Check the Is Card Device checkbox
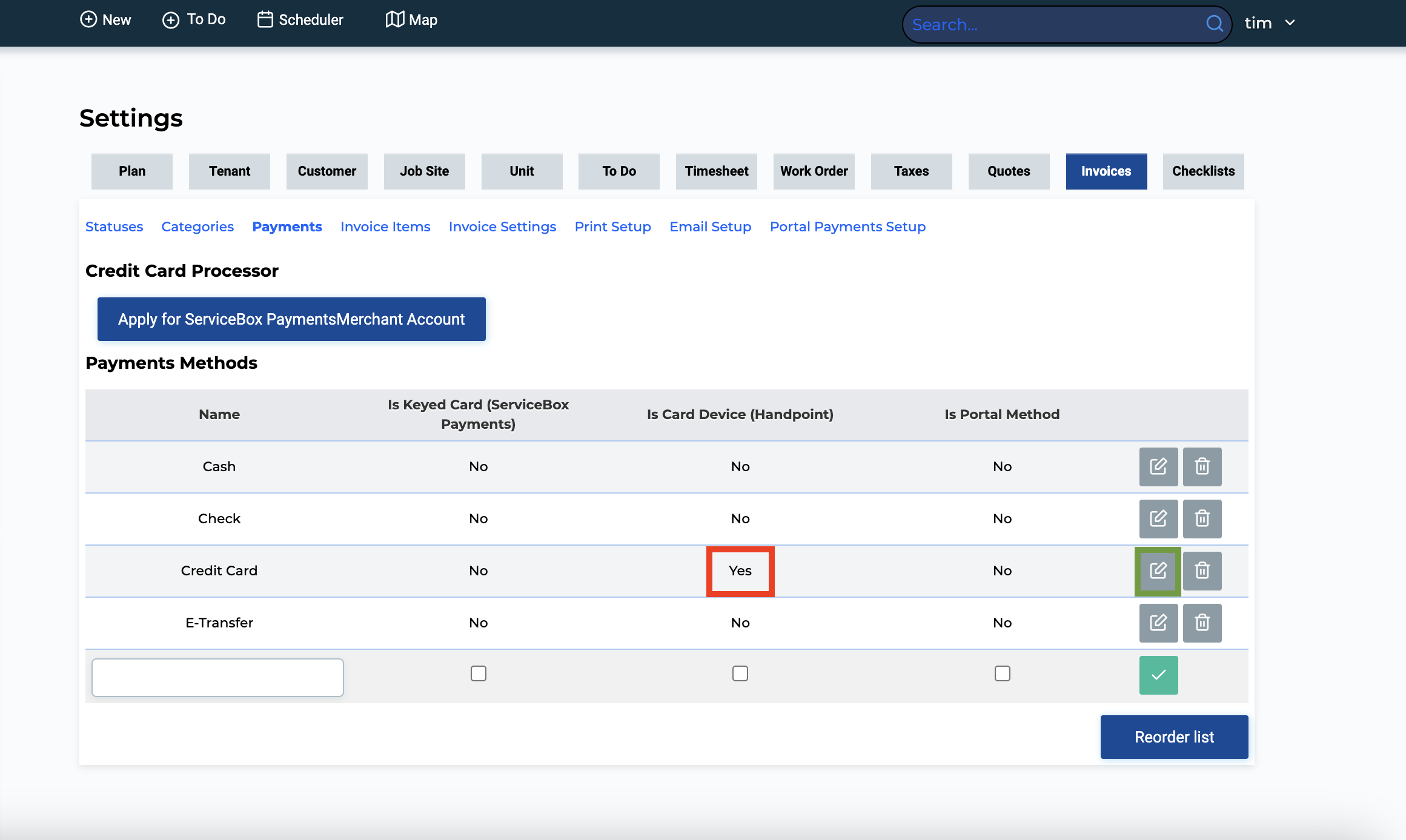1406x840 pixels. (x=740, y=673)
